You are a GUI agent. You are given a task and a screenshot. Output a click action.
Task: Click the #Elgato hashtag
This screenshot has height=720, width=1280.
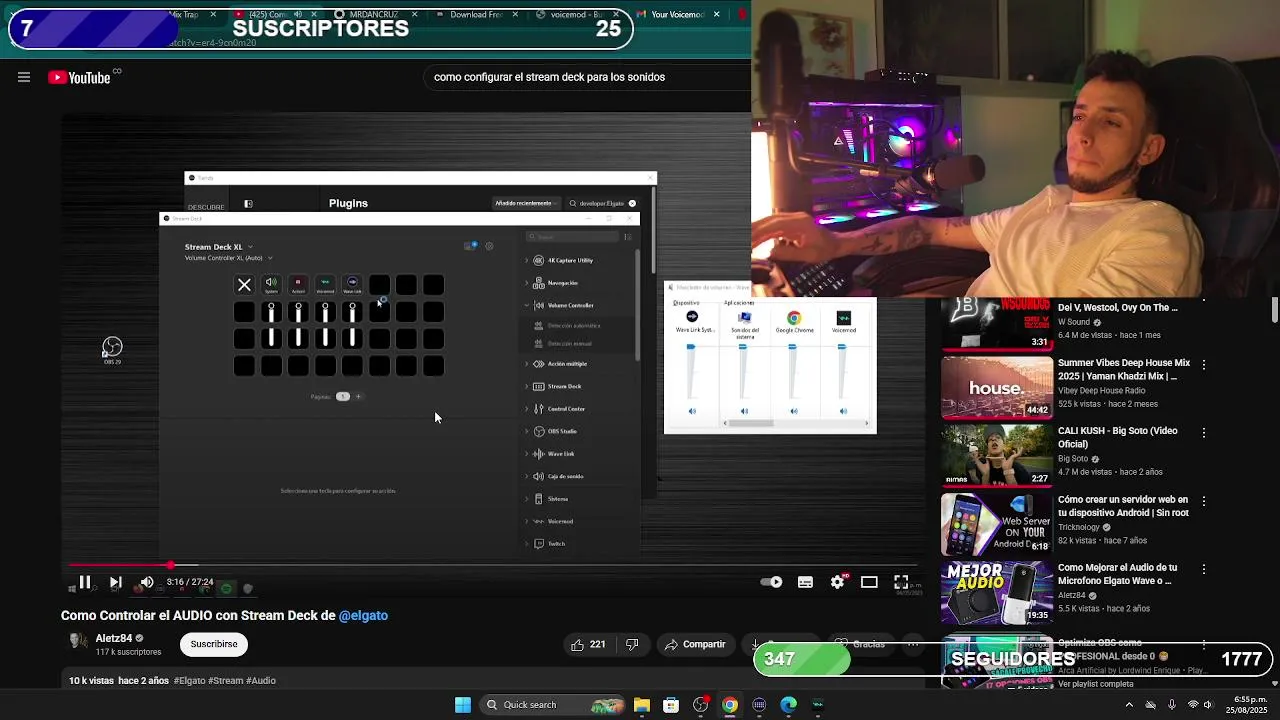click(190, 680)
